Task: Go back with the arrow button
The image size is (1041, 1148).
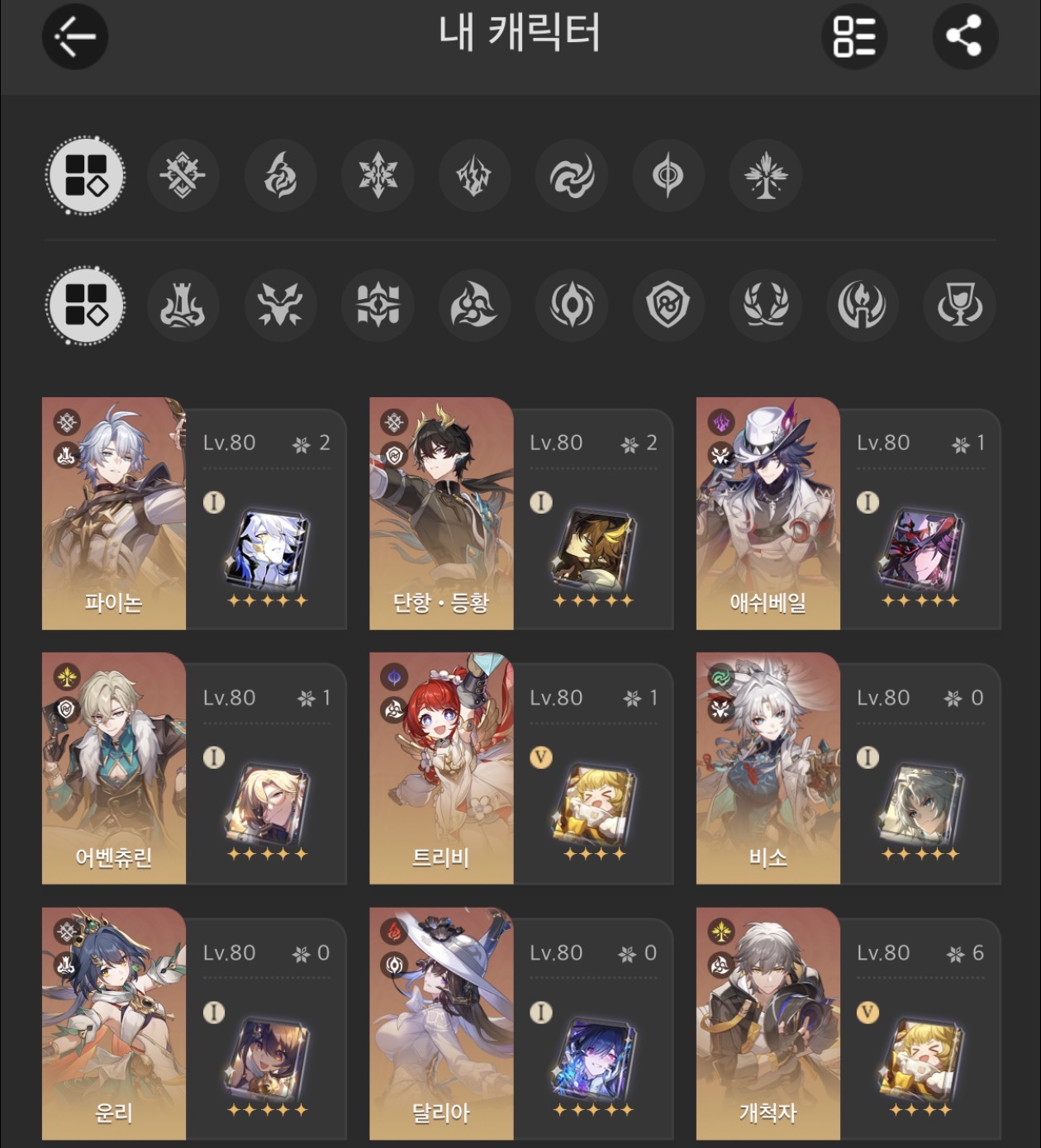Action: coord(75,36)
